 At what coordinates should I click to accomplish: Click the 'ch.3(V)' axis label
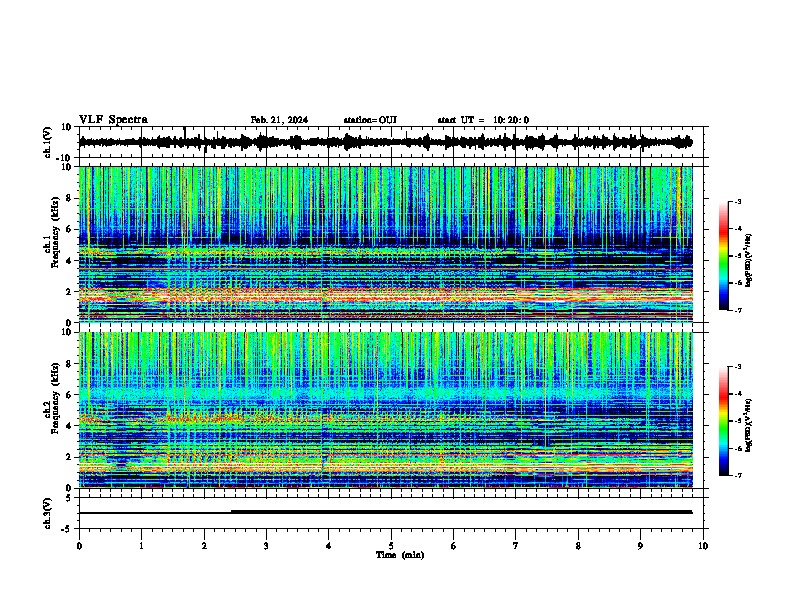48,513
